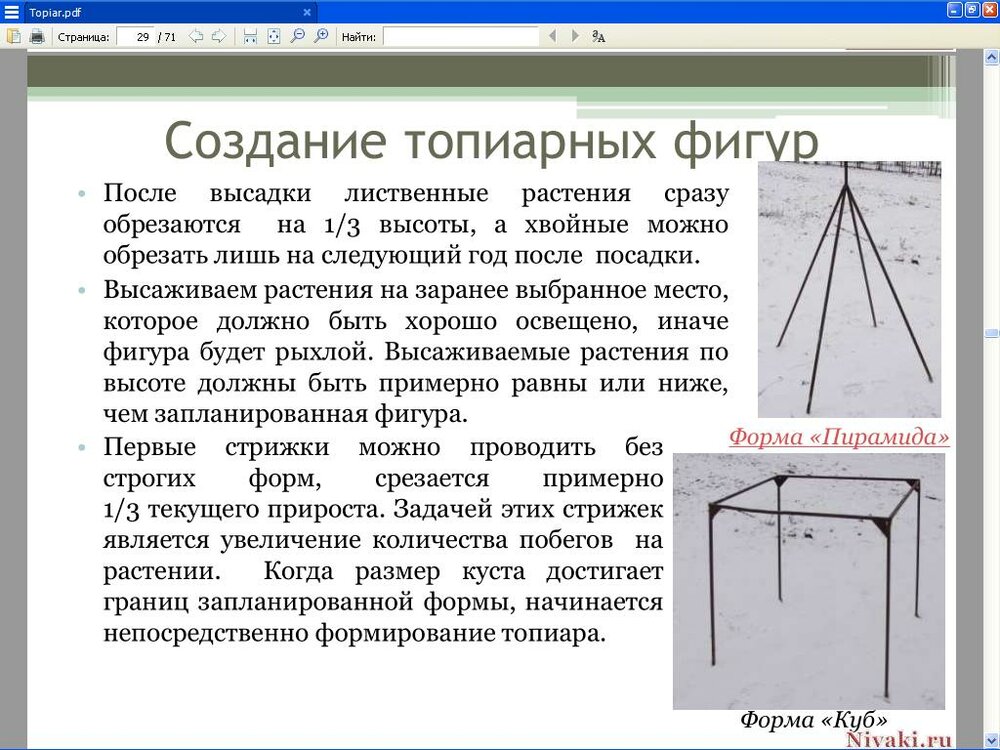Toggle case-sensitive search with aA icon

597,35
